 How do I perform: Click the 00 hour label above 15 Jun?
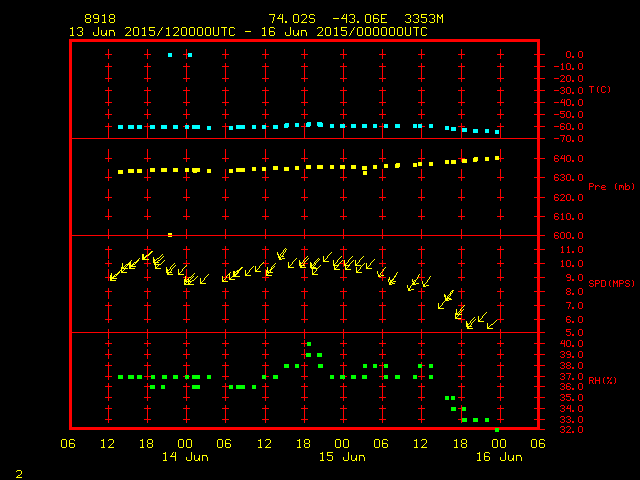342,444
